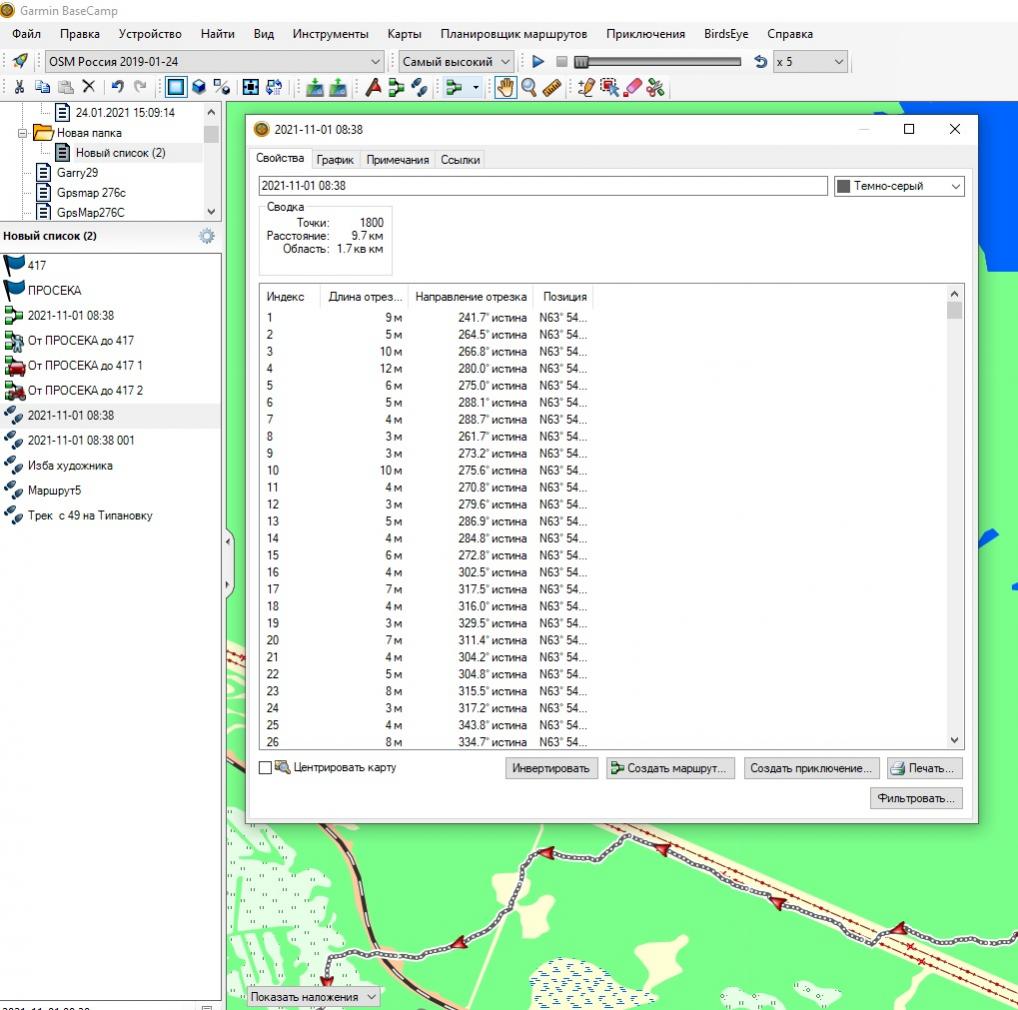This screenshot has height=1010, width=1018.
Task: Switch to the 'График' tab
Action: (335, 160)
